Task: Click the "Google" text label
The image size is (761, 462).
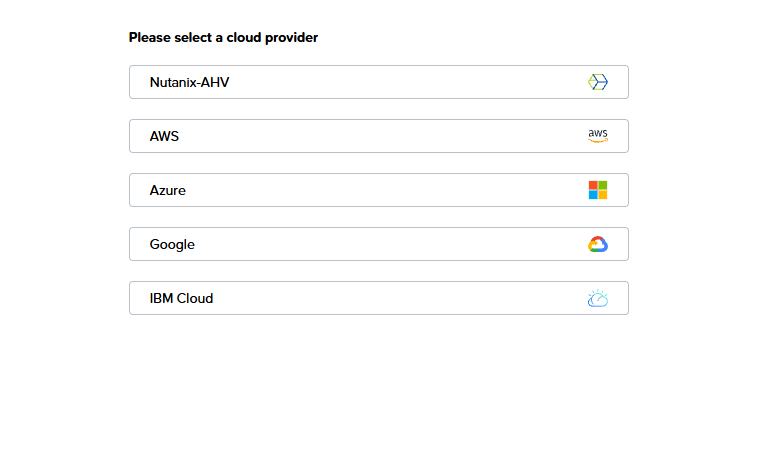Action: pos(172,244)
